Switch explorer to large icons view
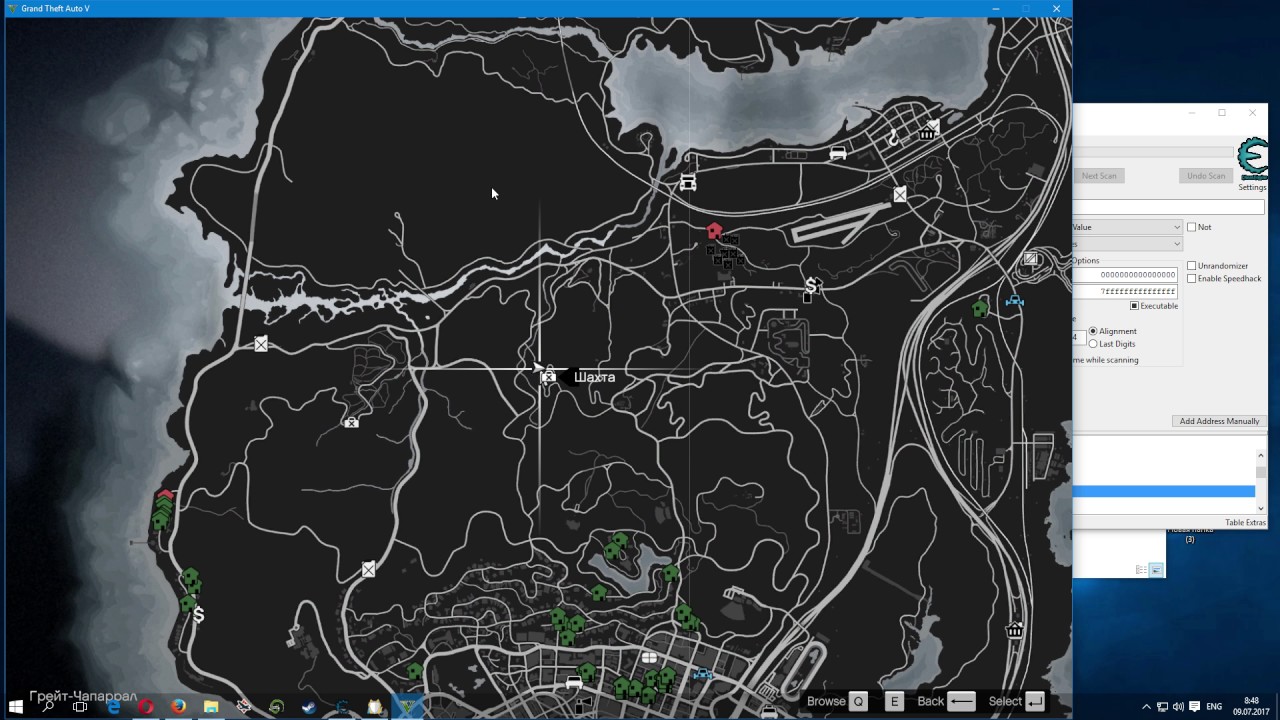The width and height of the screenshot is (1280, 720). 1156,570
